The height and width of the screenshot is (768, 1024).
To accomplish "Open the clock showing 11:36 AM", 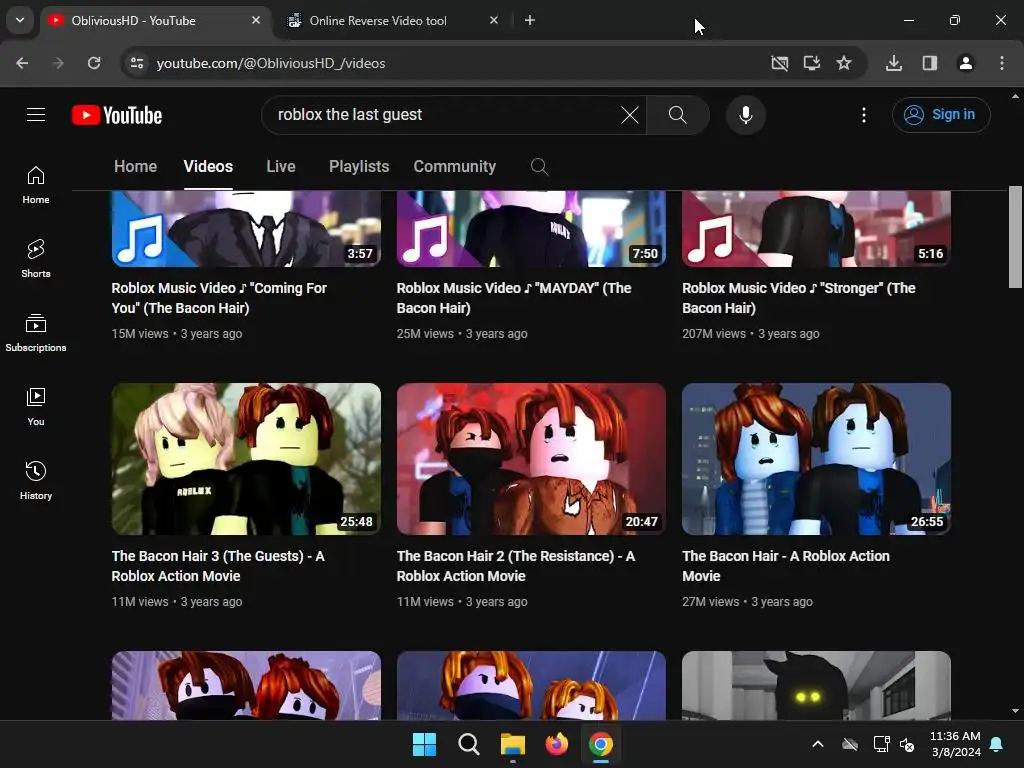I will coord(955,744).
